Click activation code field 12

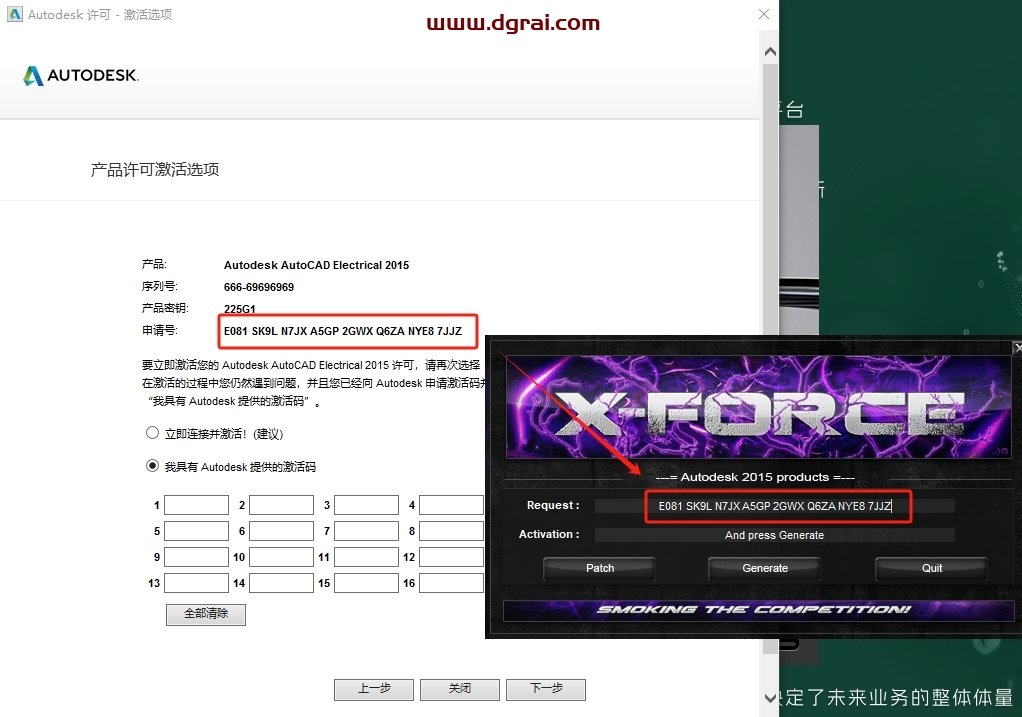tap(451, 557)
